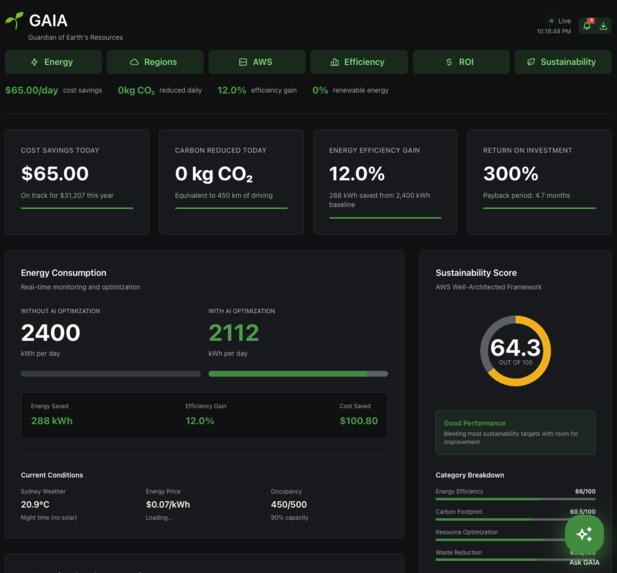Image resolution: width=617 pixels, height=573 pixels.
Task: Open the AWS tab
Action: click(x=257, y=62)
